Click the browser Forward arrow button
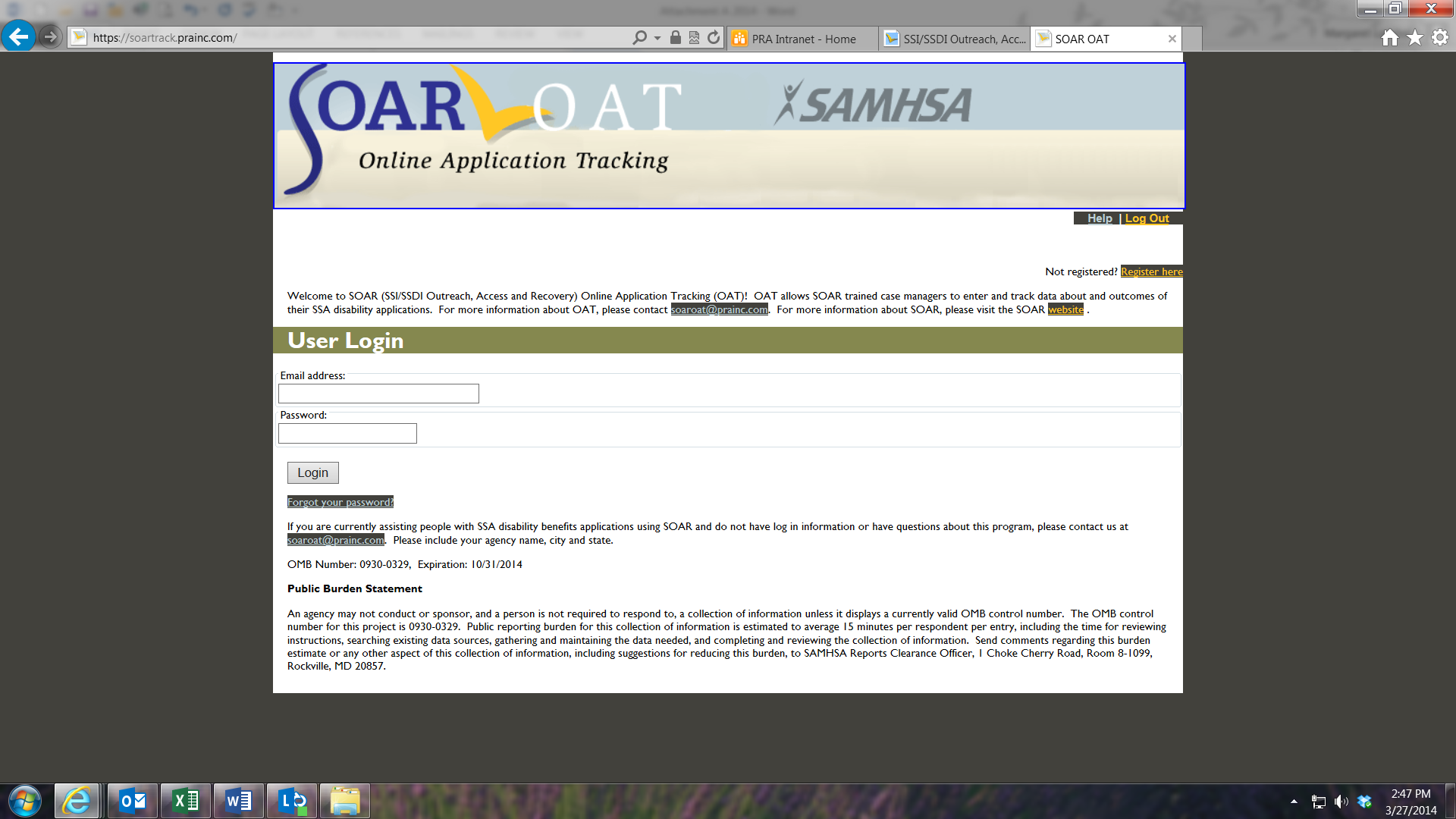The height and width of the screenshot is (819, 1456). click(x=50, y=36)
